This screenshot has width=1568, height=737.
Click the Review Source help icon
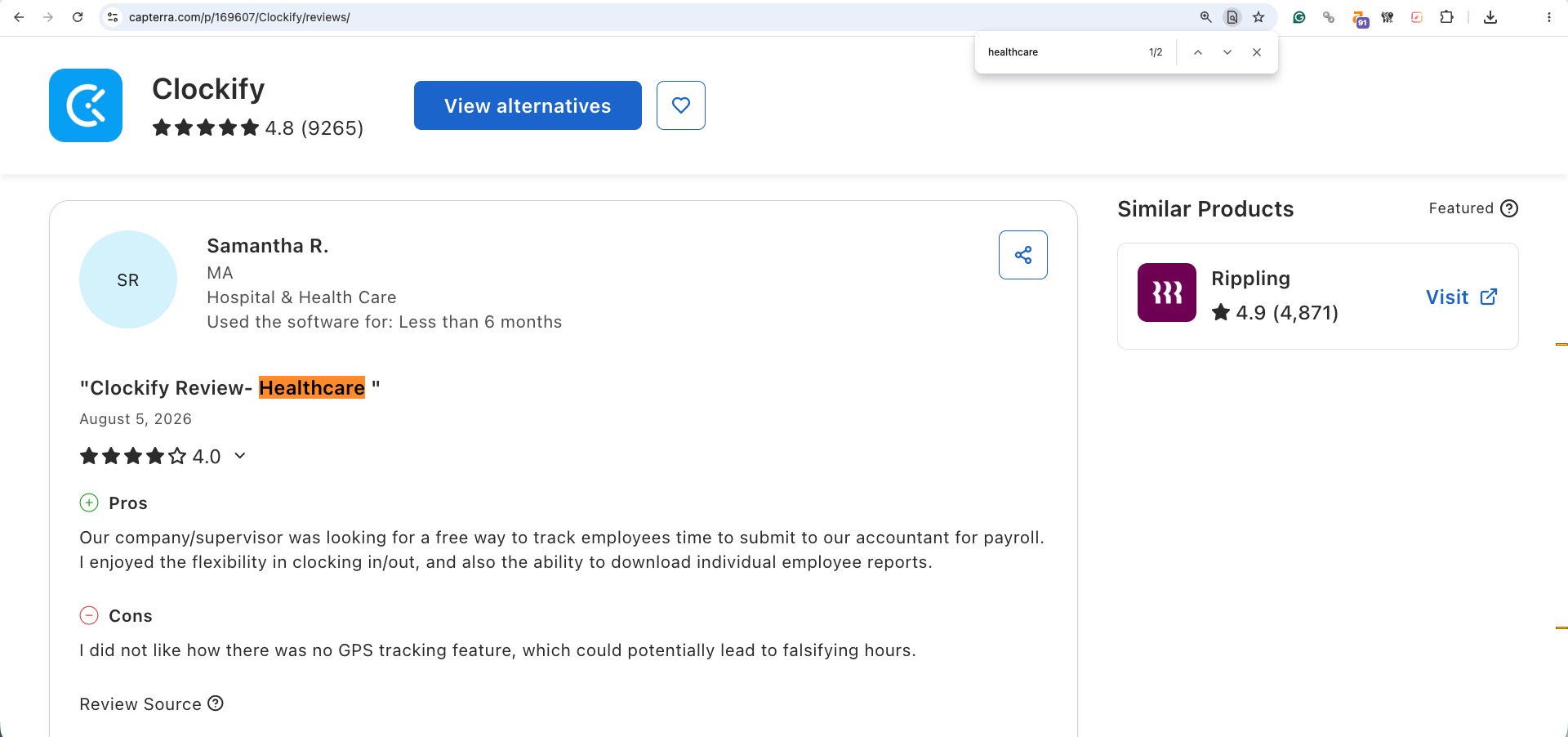216,703
